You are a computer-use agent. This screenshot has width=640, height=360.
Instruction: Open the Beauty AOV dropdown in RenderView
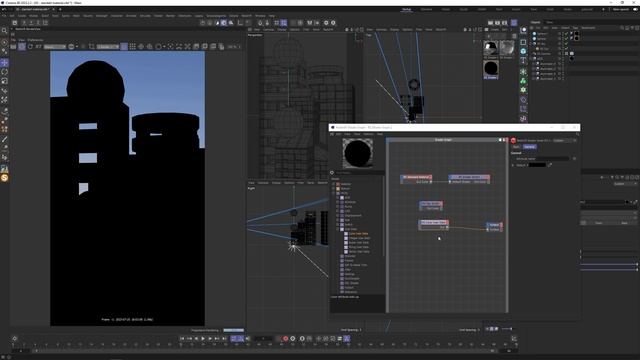(55, 47)
